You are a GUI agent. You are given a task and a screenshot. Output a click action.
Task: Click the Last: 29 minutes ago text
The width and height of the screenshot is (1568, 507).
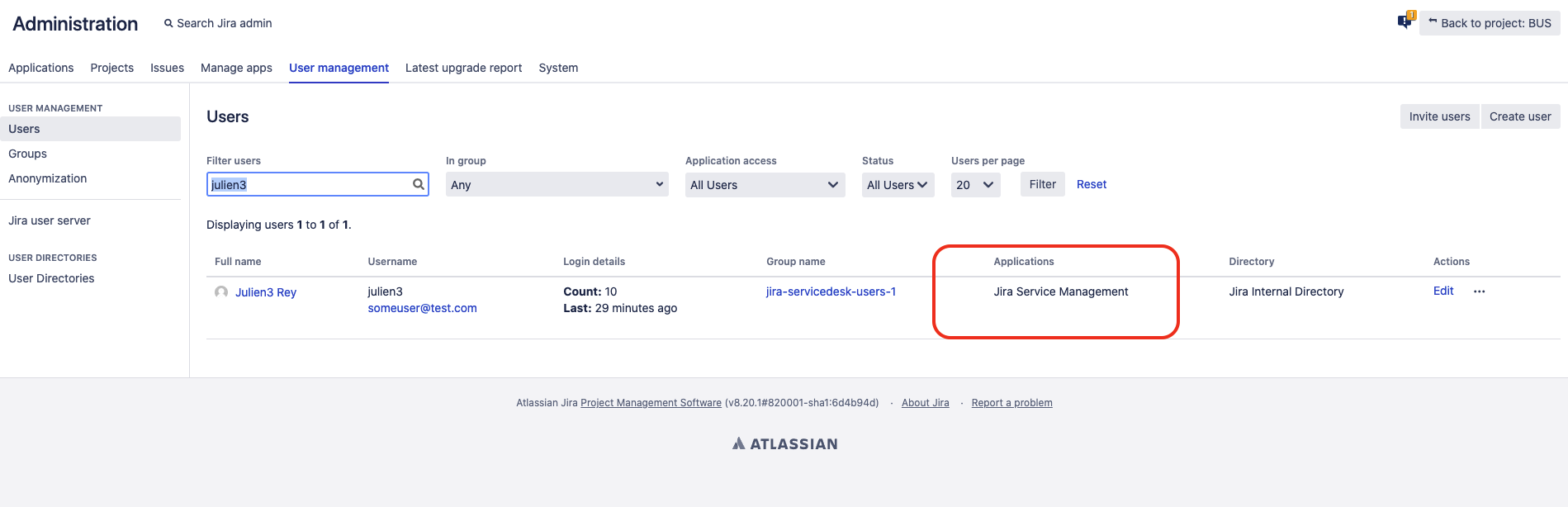(x=620, y=308)
